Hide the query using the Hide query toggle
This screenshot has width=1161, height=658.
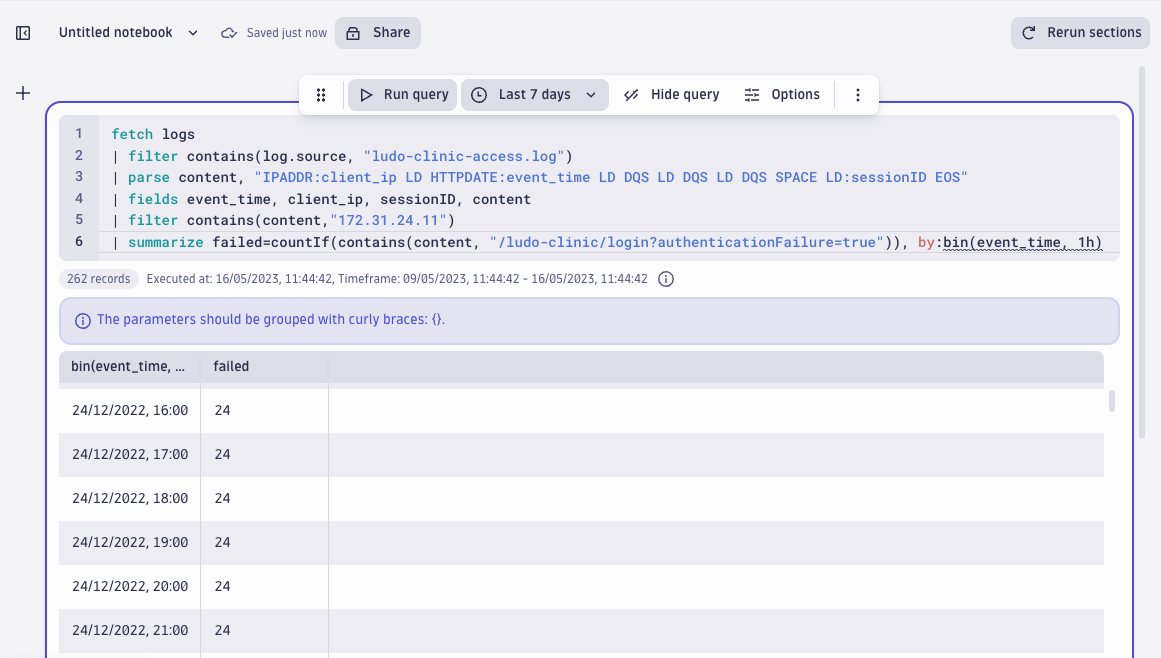click(x=670, y=94)
